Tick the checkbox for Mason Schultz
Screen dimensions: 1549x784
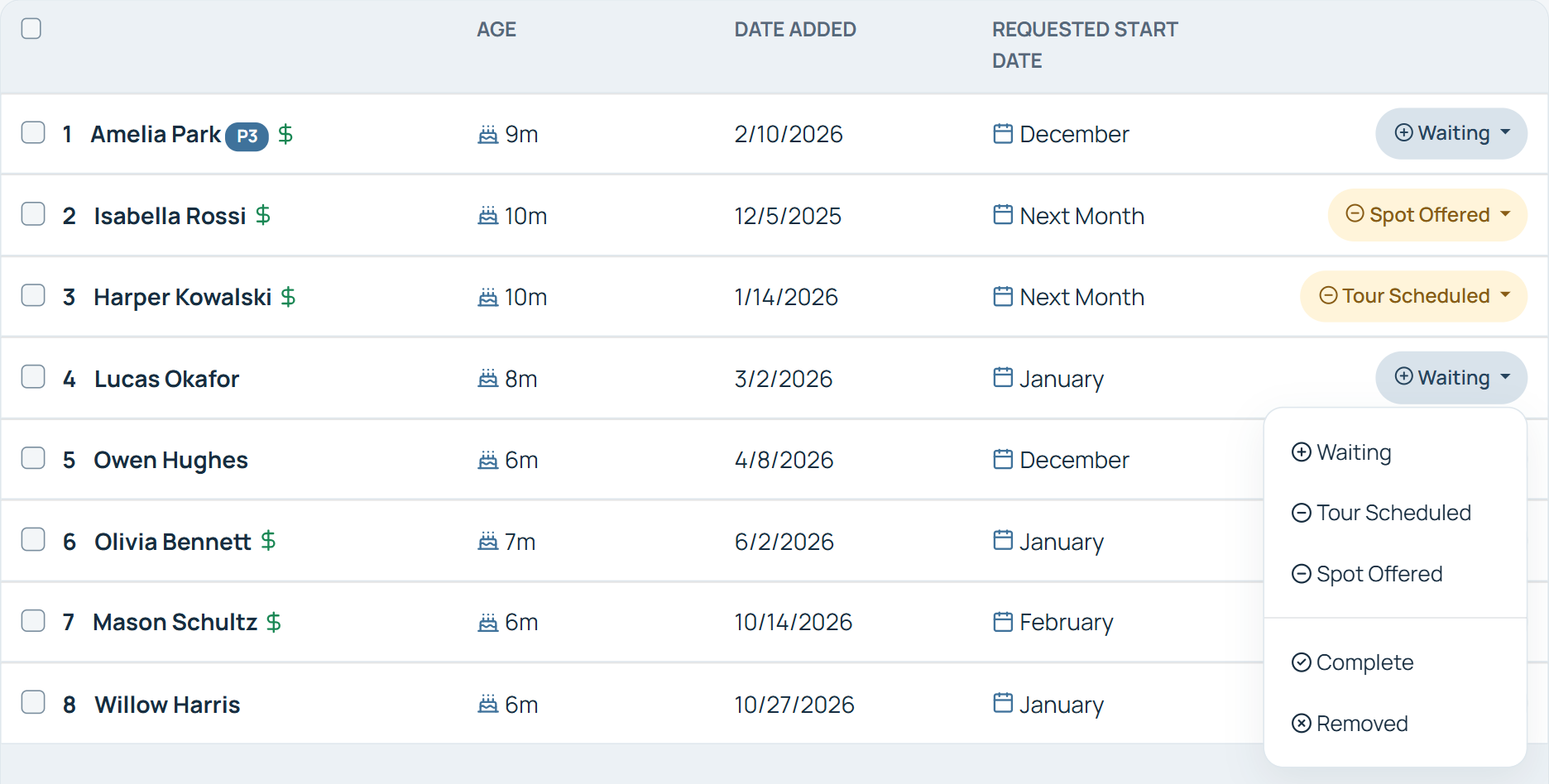pos(33,620)
